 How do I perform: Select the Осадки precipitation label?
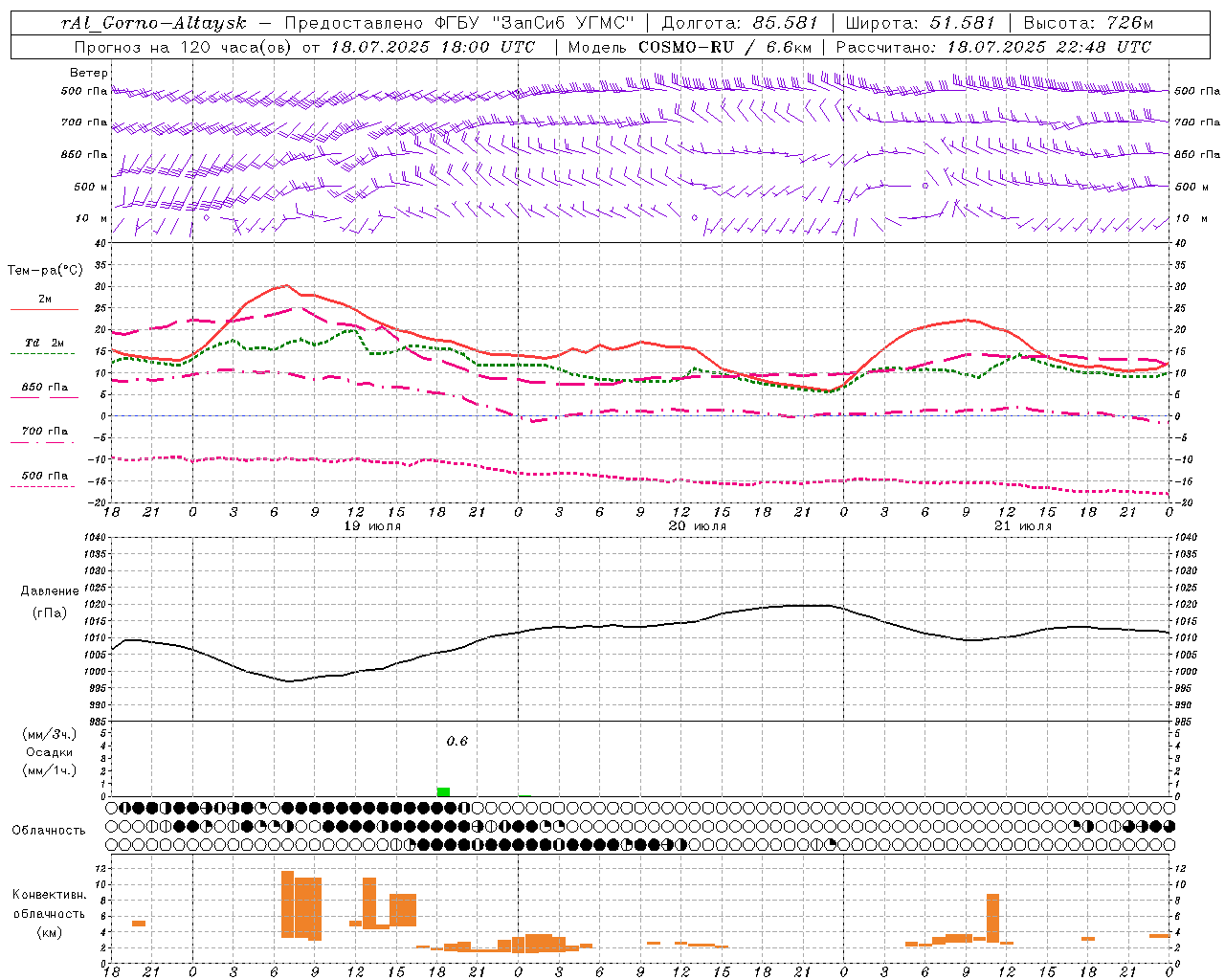[50, 752]
